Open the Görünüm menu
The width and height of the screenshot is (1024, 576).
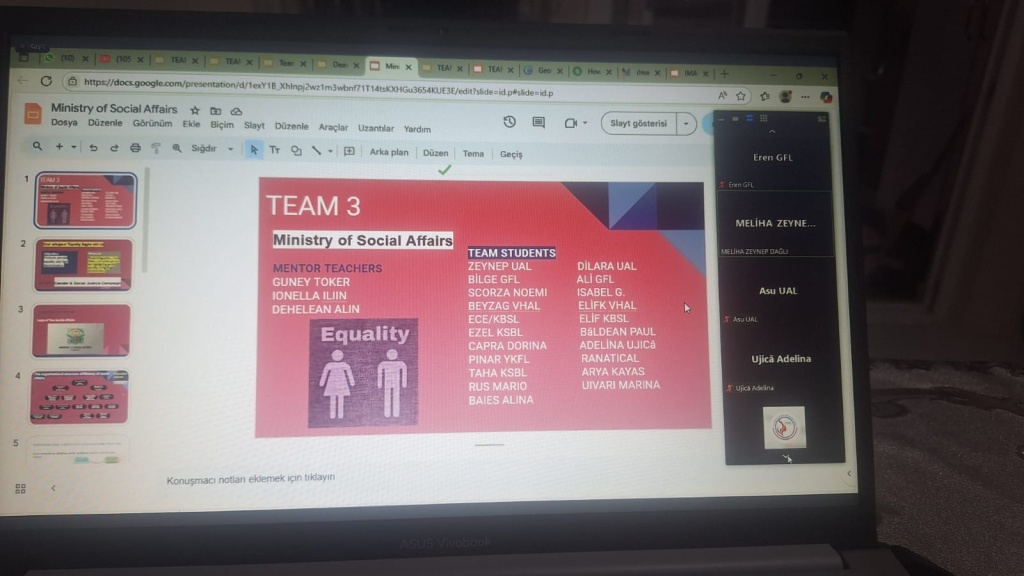(x=152, y=124)
